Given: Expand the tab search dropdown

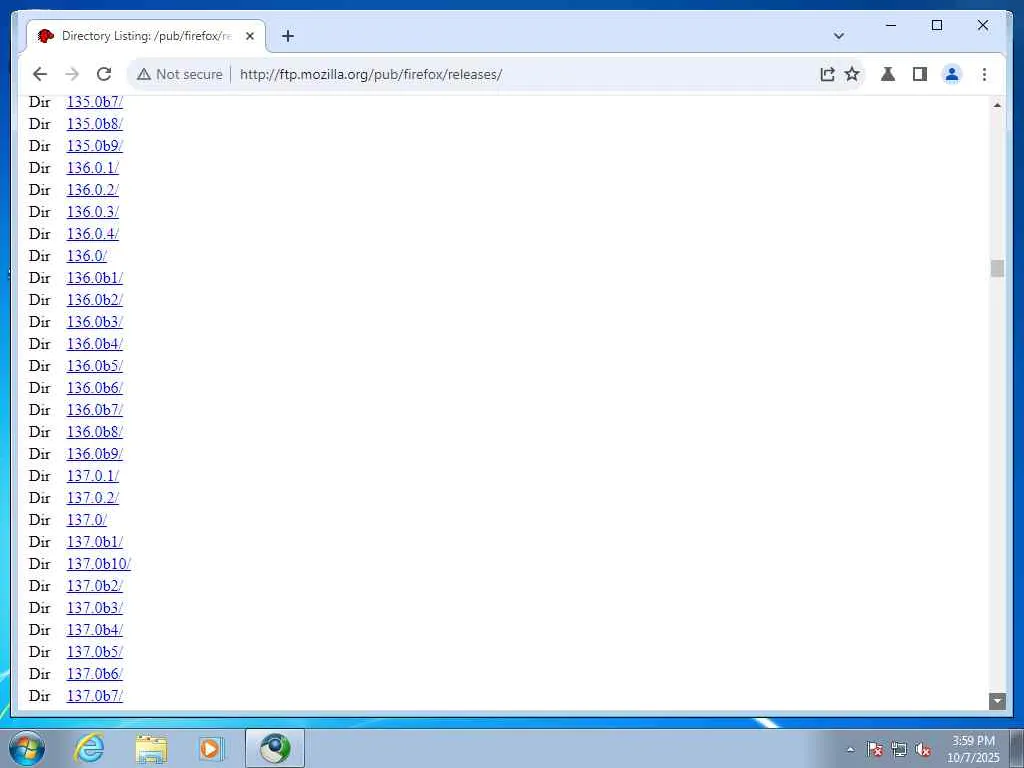Looking at the screenshot, I should pos(839,36).
